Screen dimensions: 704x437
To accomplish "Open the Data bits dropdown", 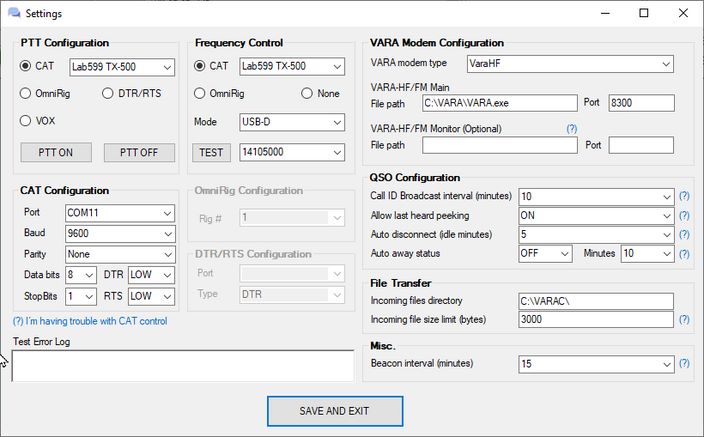I will tap(80, 275).
